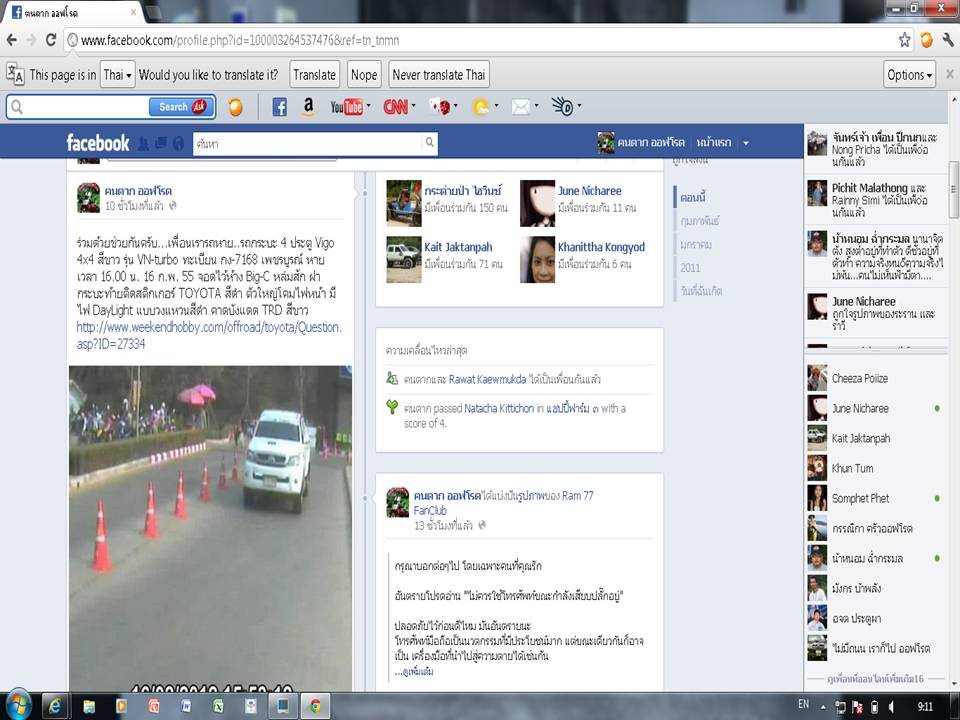
Task: Open the Amazon shortcut in the toolbar
Action: [309, 107]
